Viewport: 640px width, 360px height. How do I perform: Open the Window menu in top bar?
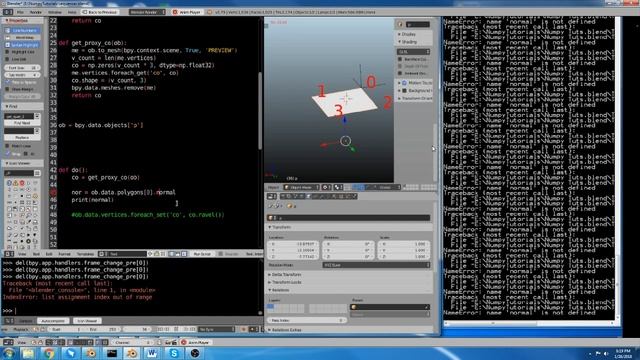55,12
